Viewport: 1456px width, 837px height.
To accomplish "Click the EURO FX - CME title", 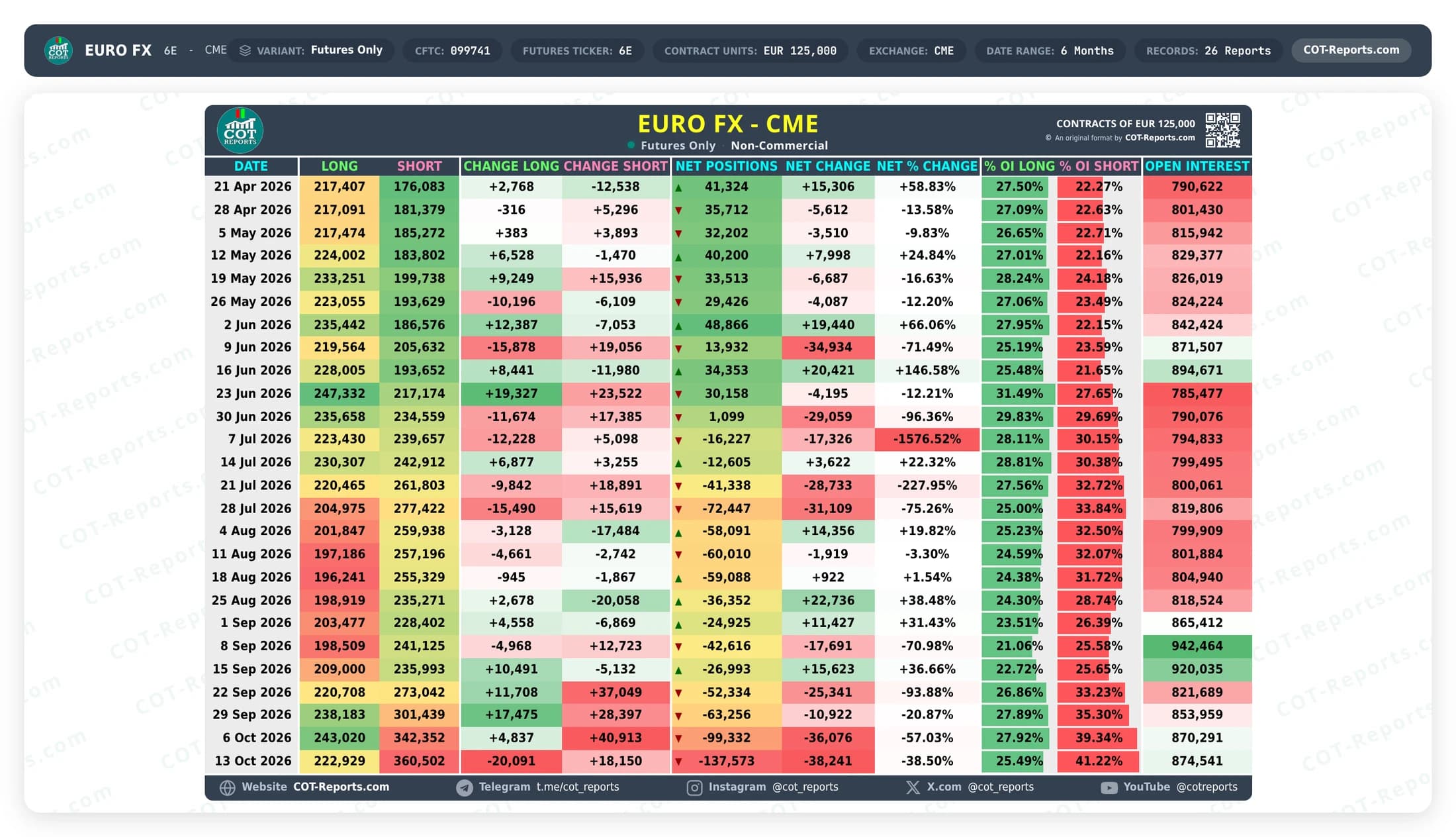I will coord(728,124).
